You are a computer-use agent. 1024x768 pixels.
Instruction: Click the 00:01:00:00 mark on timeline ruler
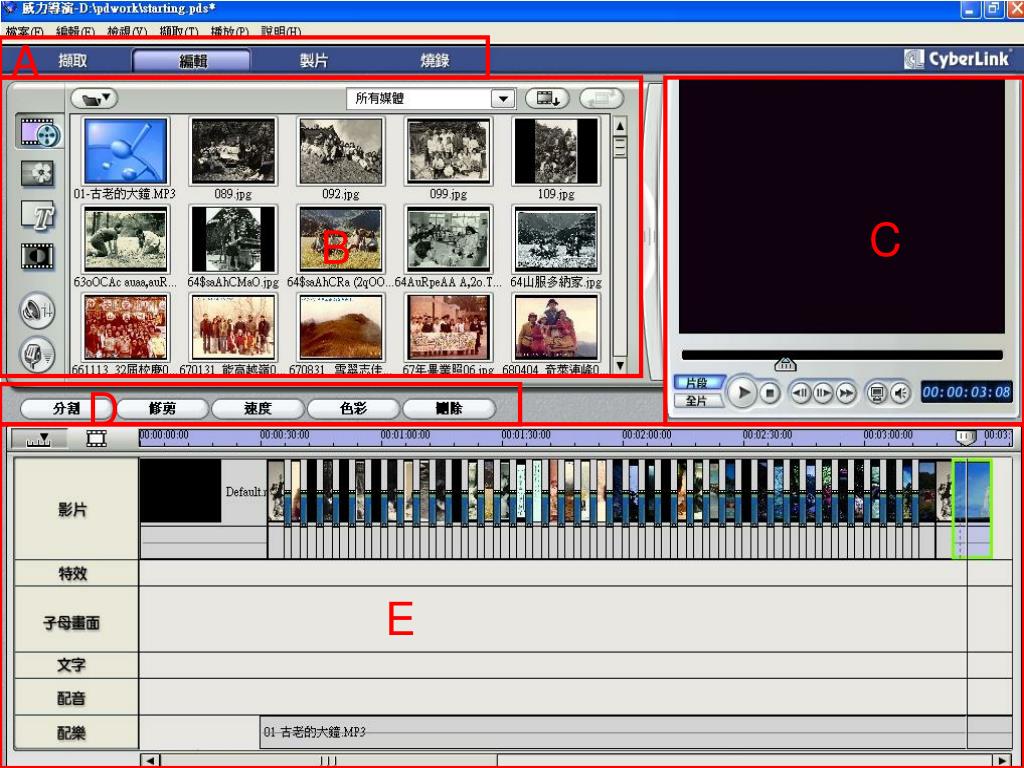click(x=406, y=434)
